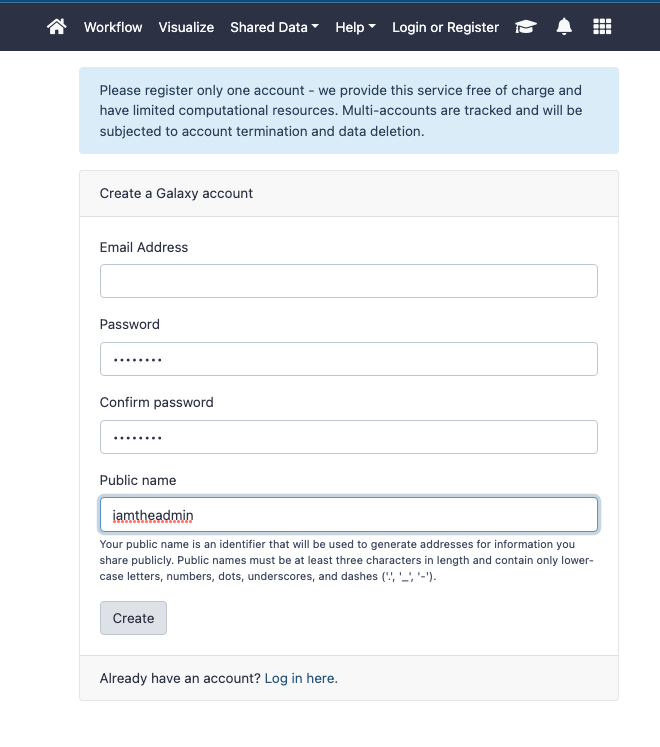Follow the 'Log in here.' link
The image size is (660, 747).
[301, 678]
